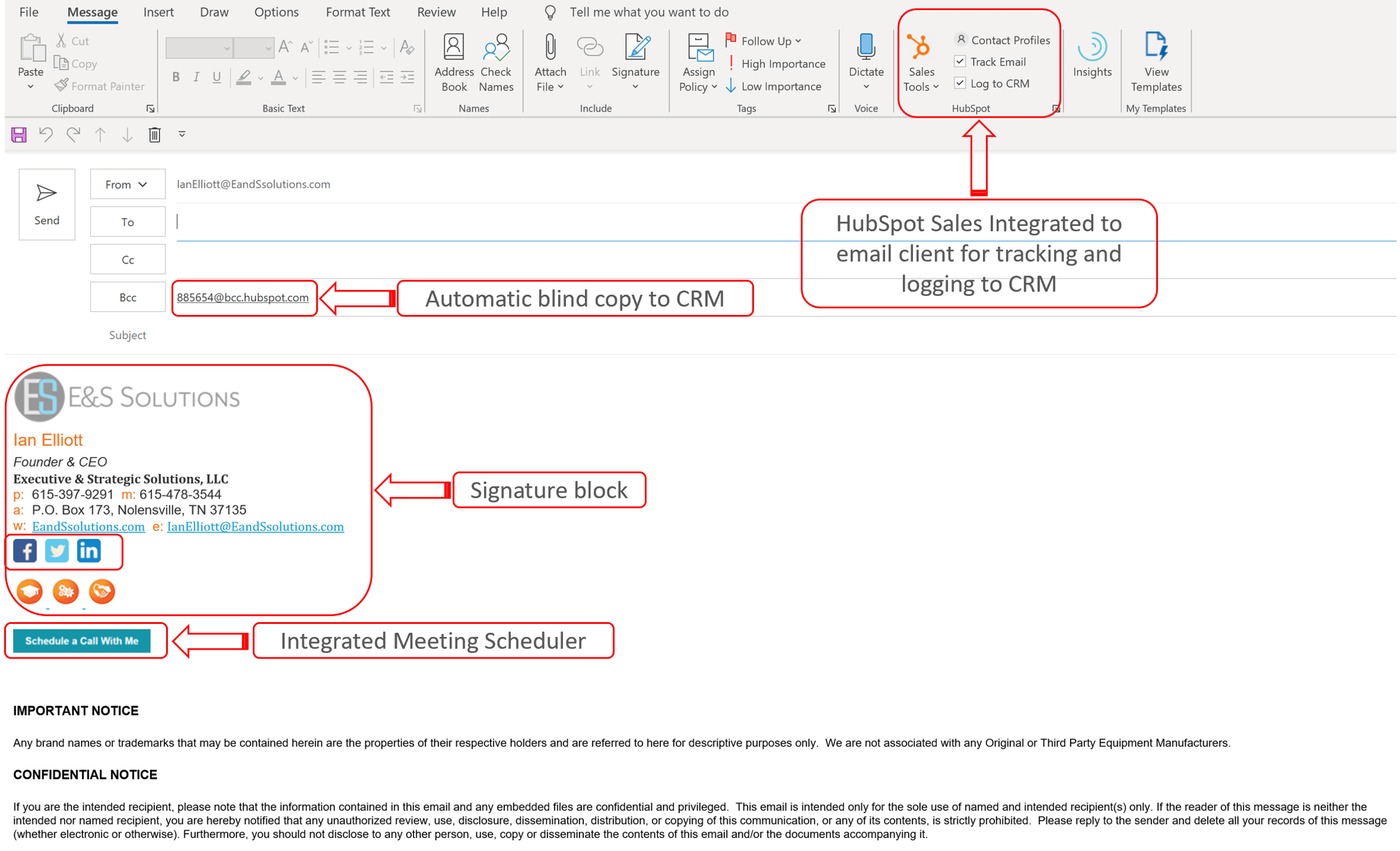Open the File menu tab
This screenshot has width=1400, height=851.
click(29, 12)
